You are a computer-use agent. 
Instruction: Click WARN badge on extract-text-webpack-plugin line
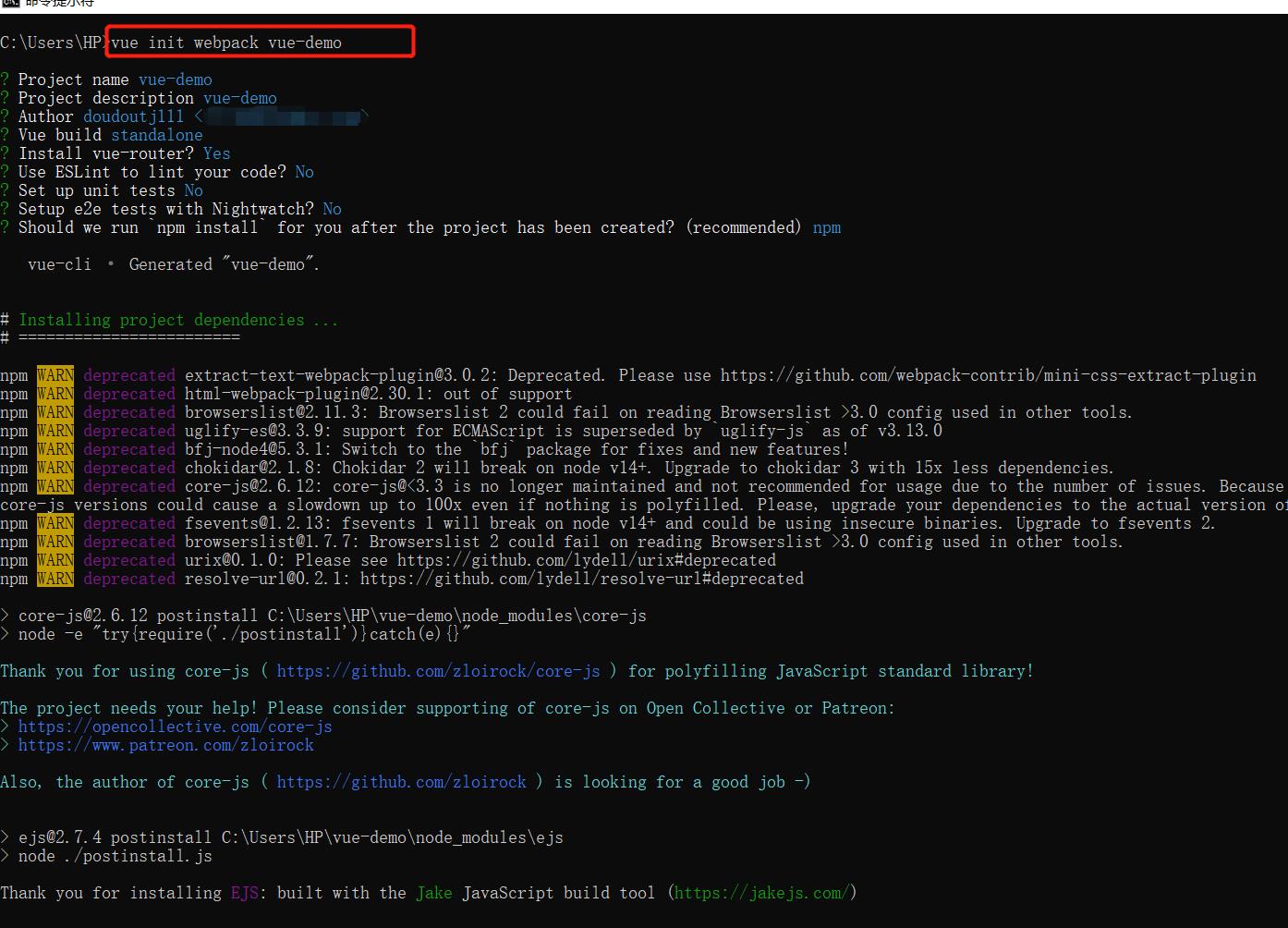coord(55,375)
